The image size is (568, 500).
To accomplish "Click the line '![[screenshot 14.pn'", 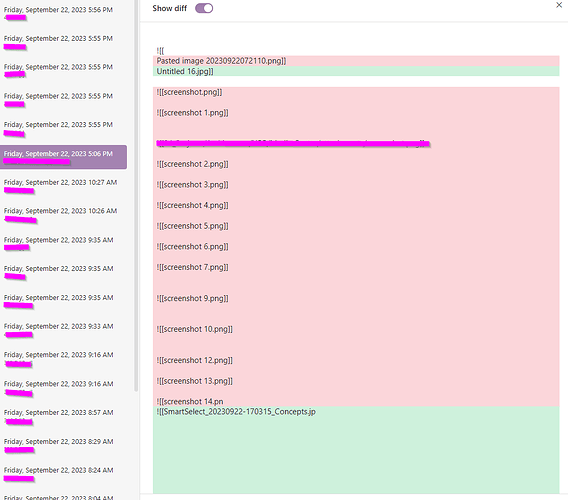I will pos(190,401).
